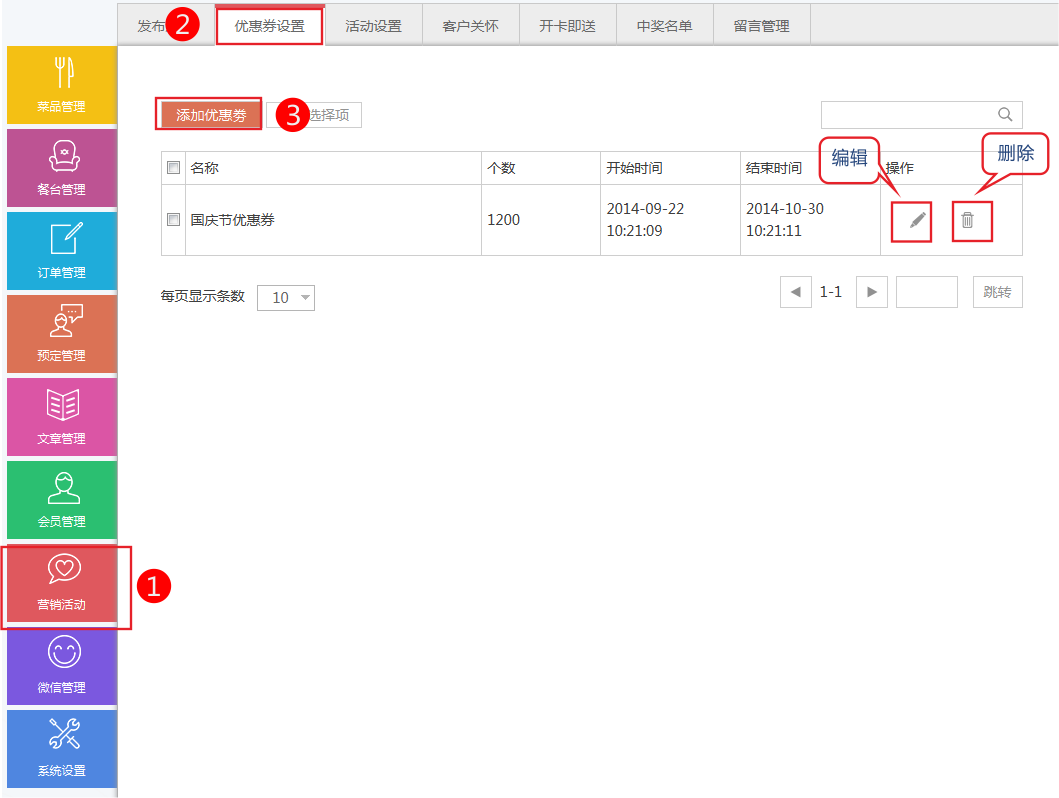1059x798 pixels.
Task: Toggle the select-all checkbox in table header
Action: point(174,168)
